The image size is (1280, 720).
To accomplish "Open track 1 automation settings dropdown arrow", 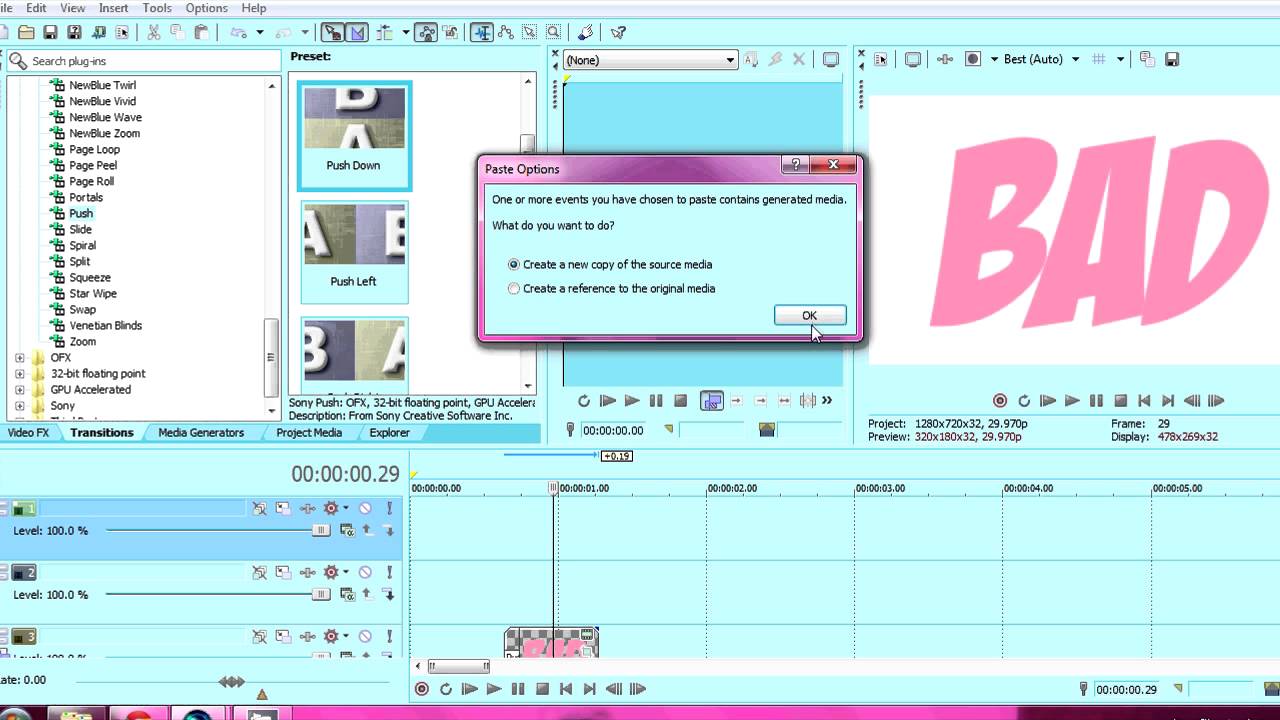I will pos(346,508).
